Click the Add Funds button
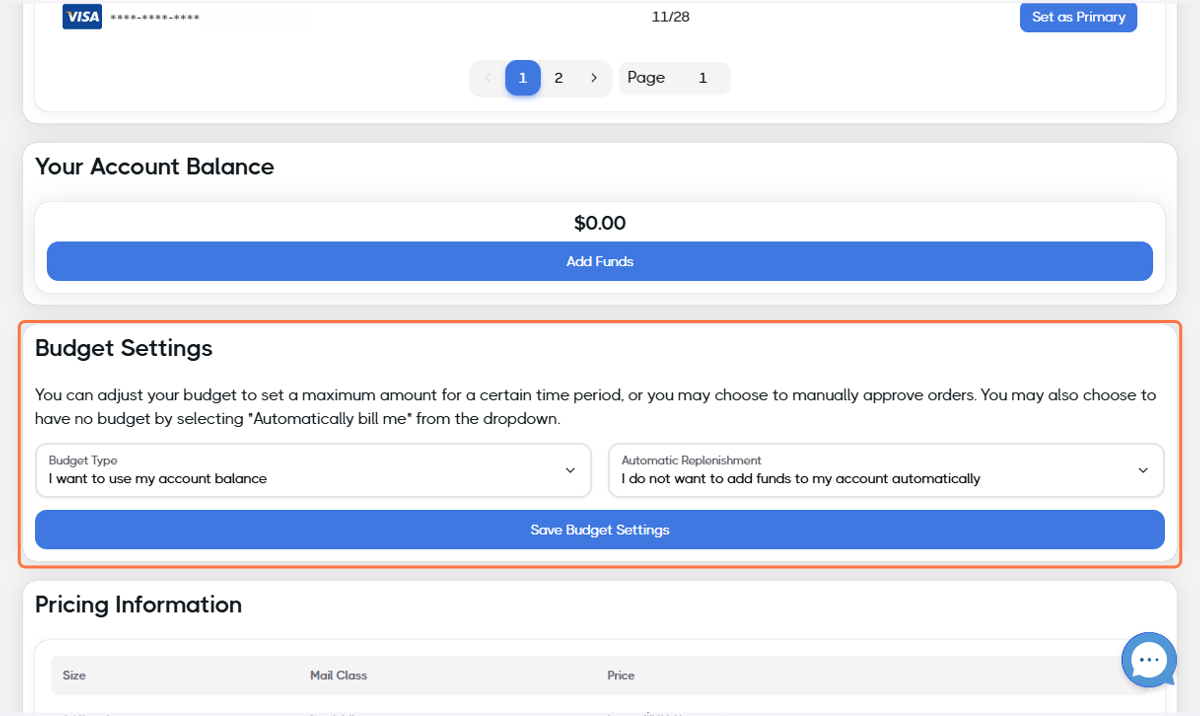The height and width of the screenshot is (716, 1200). click(x=600, y=261)
